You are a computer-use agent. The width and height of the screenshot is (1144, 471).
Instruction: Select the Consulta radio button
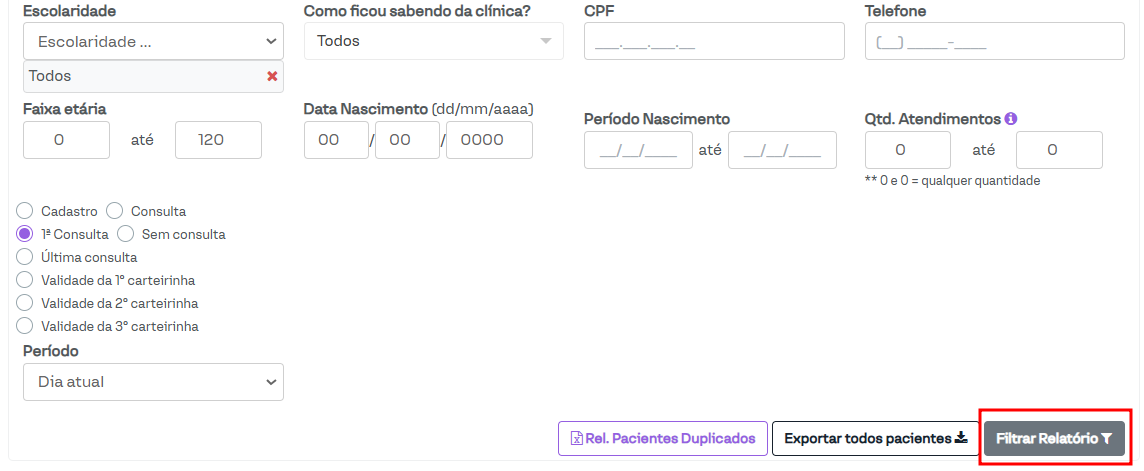(115, 211)
